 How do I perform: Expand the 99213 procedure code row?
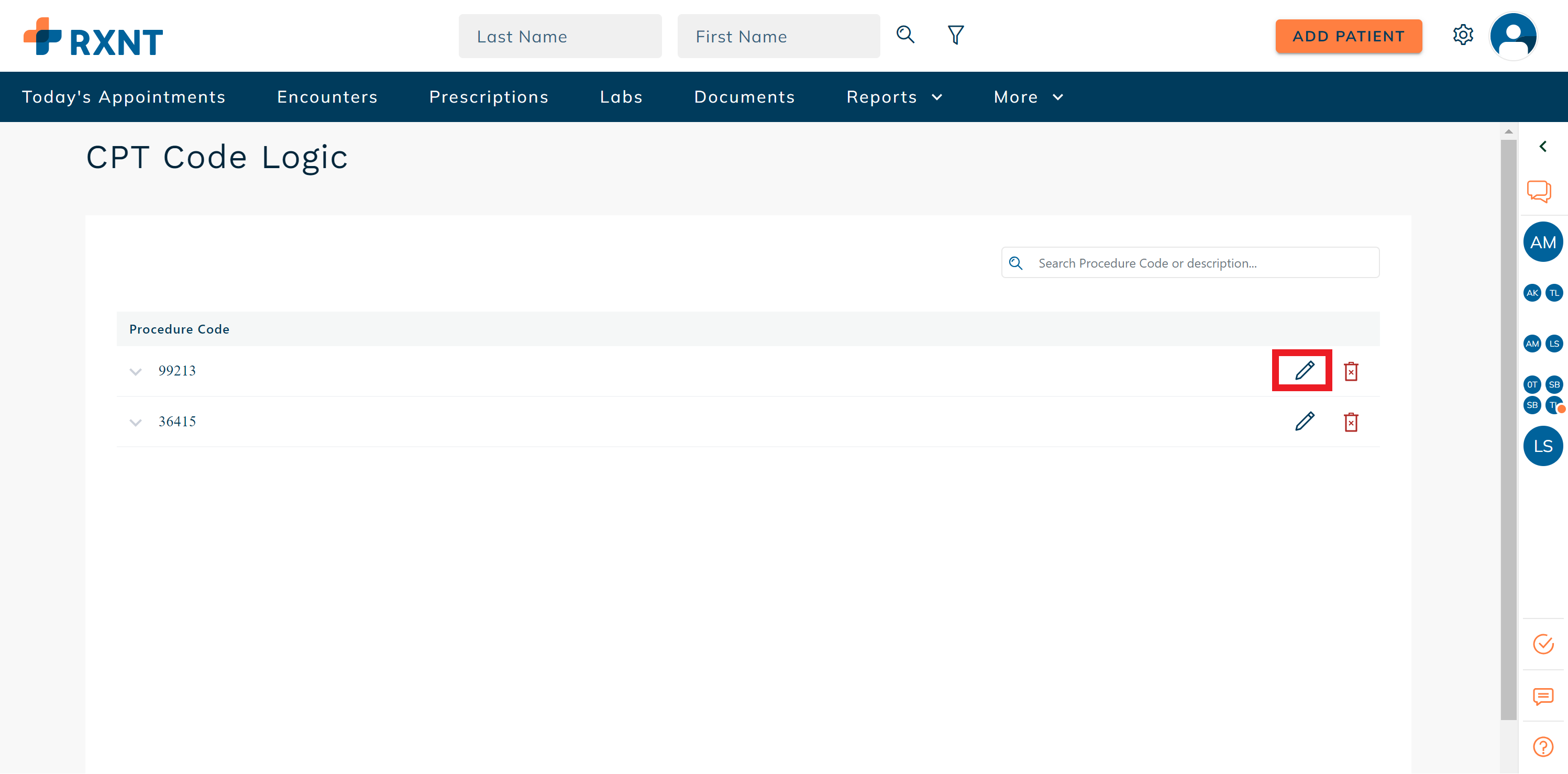(136, 371)
